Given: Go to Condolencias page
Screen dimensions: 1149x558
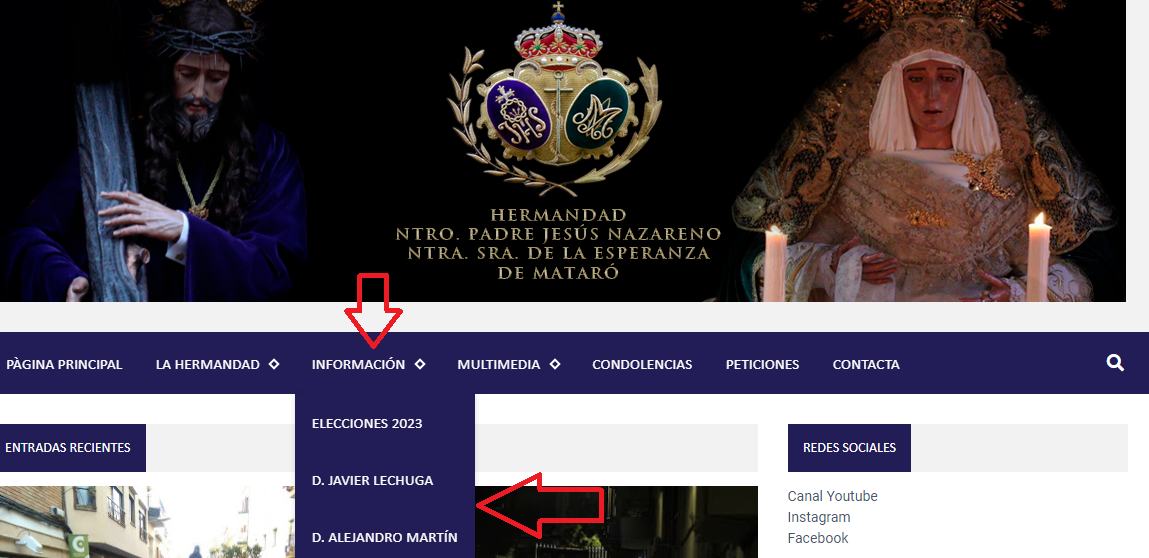Looking at the screenshot, I should pyautogui.click(x=642, y=364).
